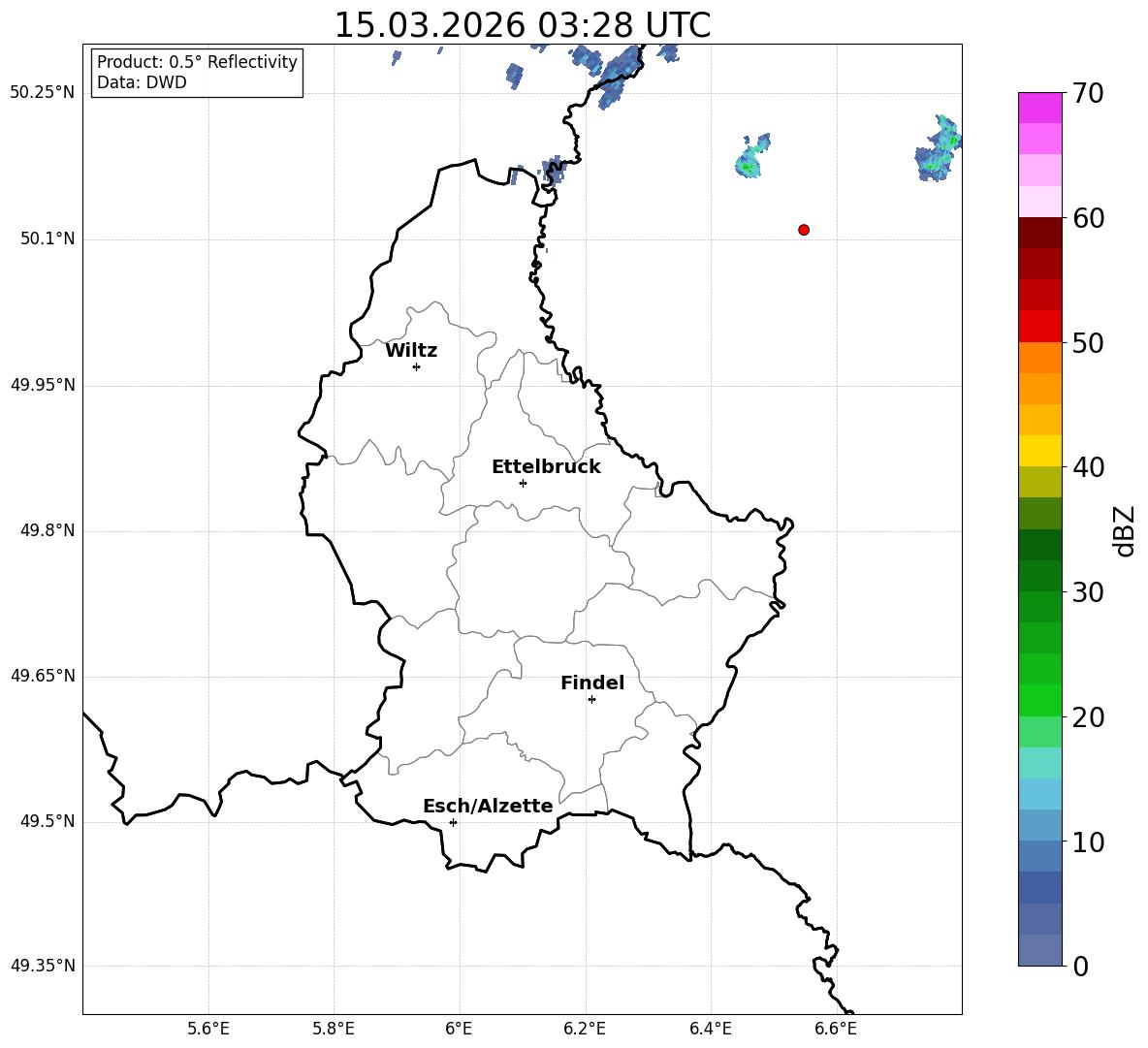Click the Ettelbruck location cross marker
1148x1048 pixels.
click(523, 483)
